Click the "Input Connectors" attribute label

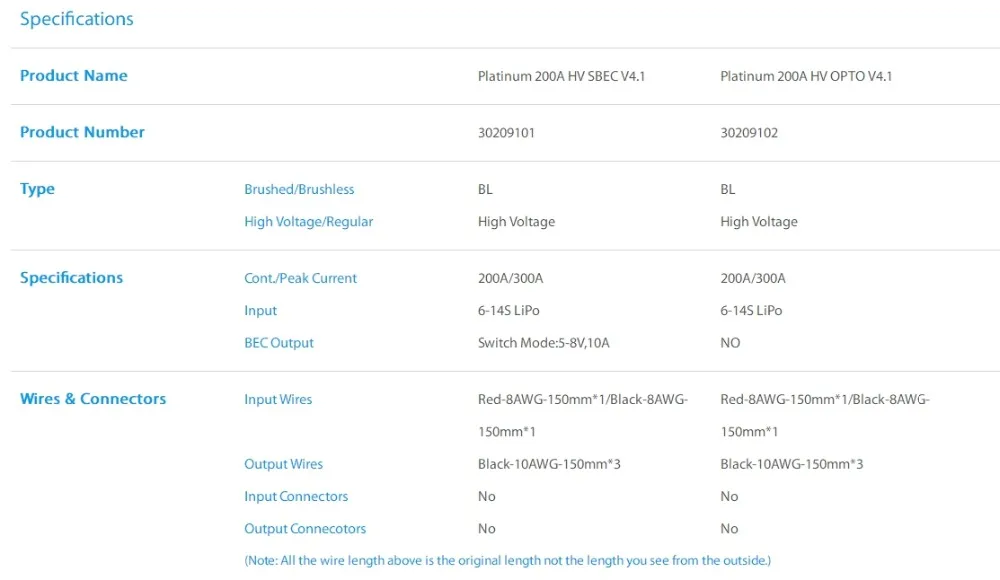point(296,496)
